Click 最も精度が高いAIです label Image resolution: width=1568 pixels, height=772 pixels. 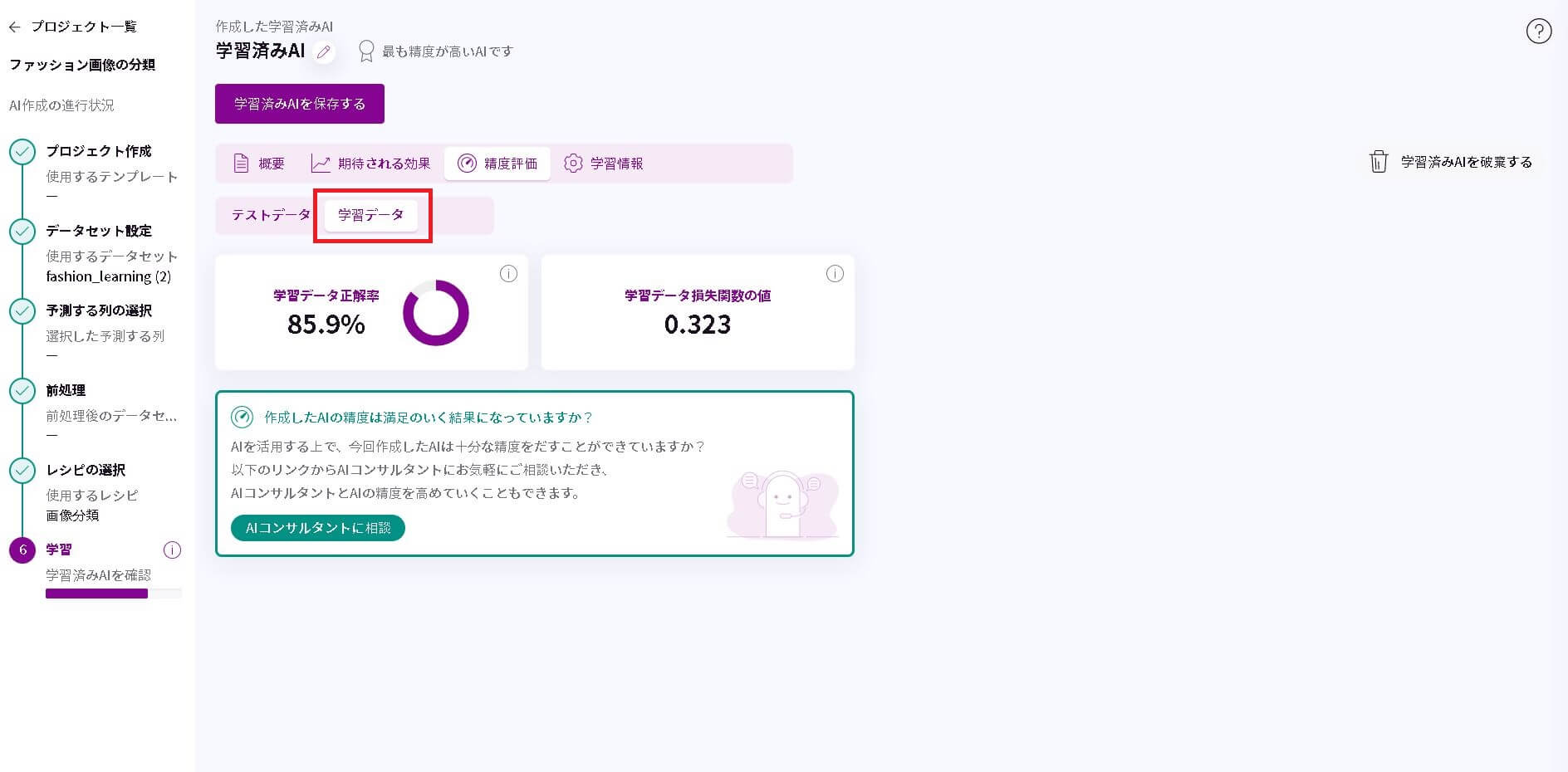(448, 51)
